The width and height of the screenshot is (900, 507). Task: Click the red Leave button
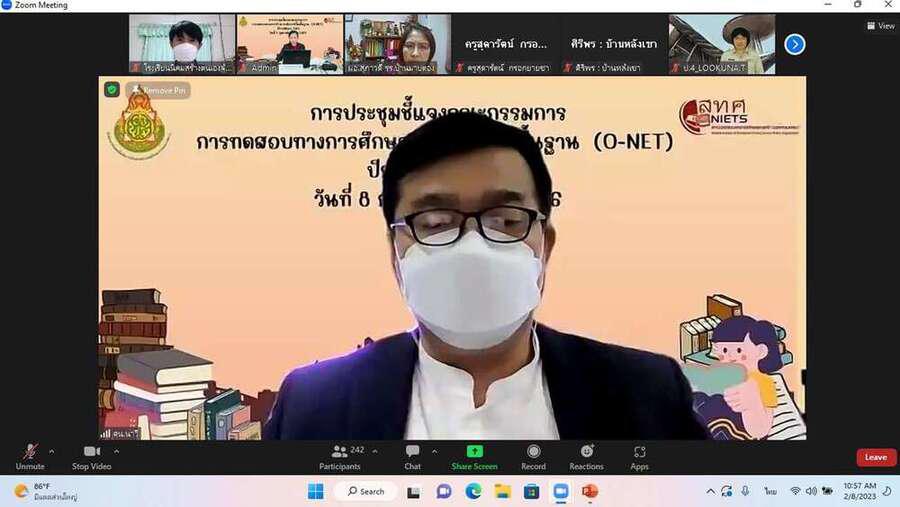pyautogui.click(x=875, y=457)
